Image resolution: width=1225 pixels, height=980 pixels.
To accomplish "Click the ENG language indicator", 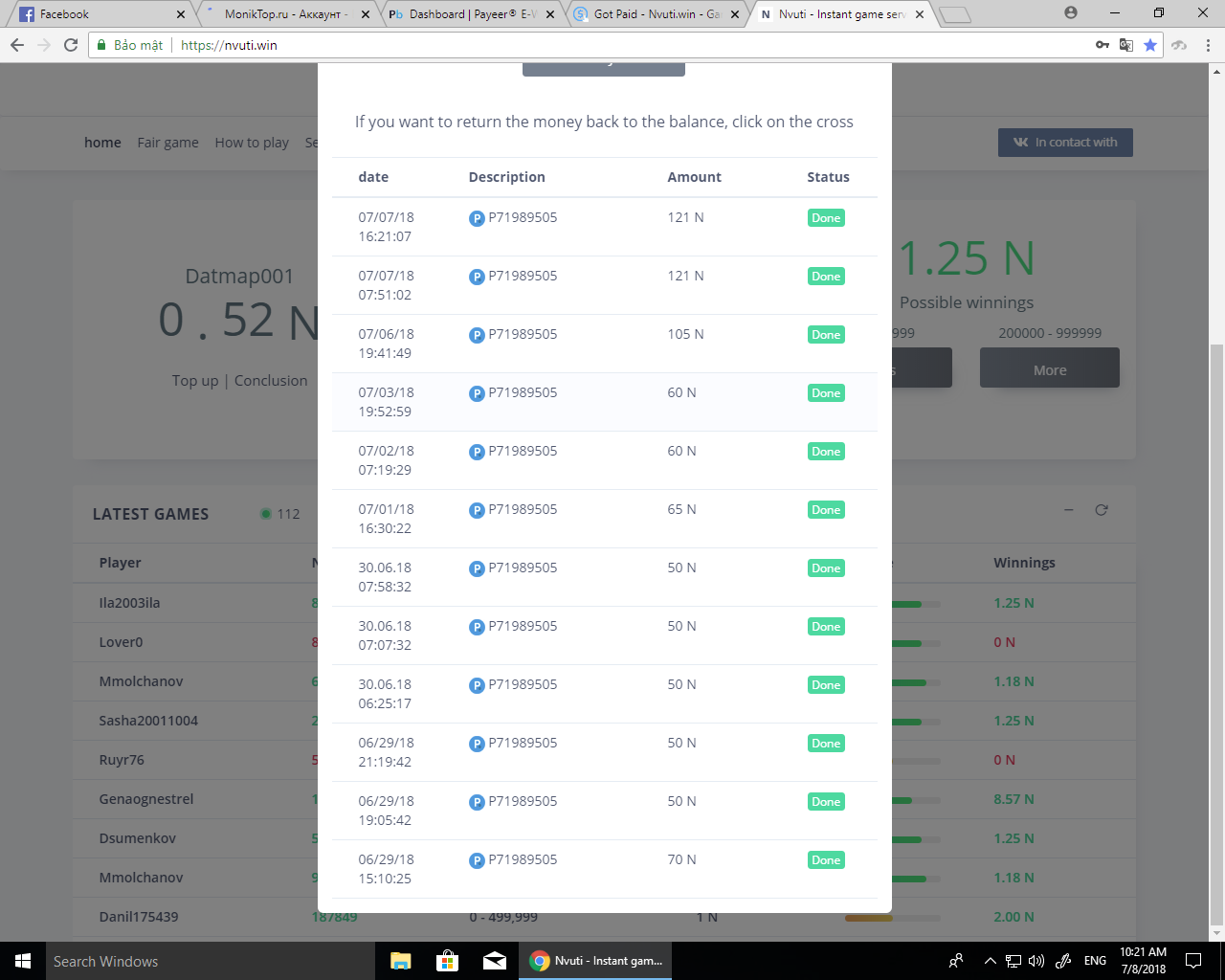I will [1095, 961].
